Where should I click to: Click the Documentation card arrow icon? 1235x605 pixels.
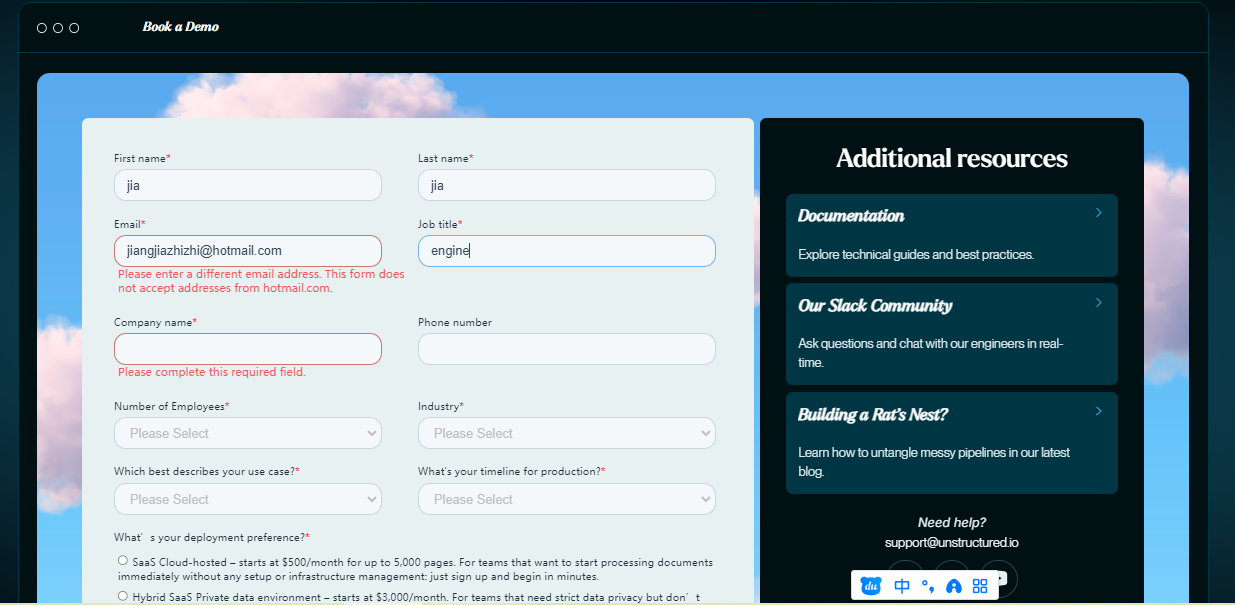click(x=1098, y=213)
